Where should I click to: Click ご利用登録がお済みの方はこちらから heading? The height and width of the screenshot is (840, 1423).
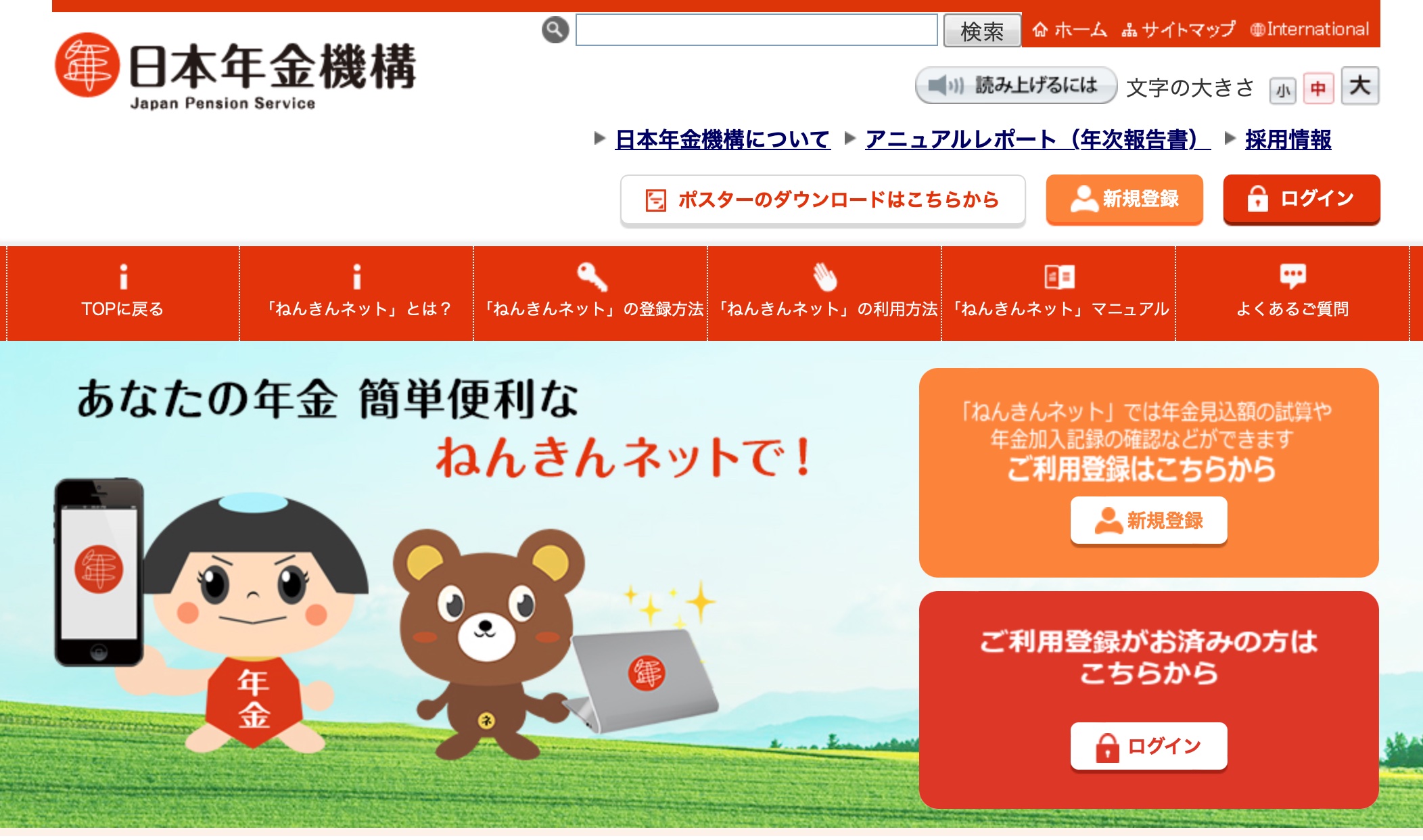(1148, 657)
